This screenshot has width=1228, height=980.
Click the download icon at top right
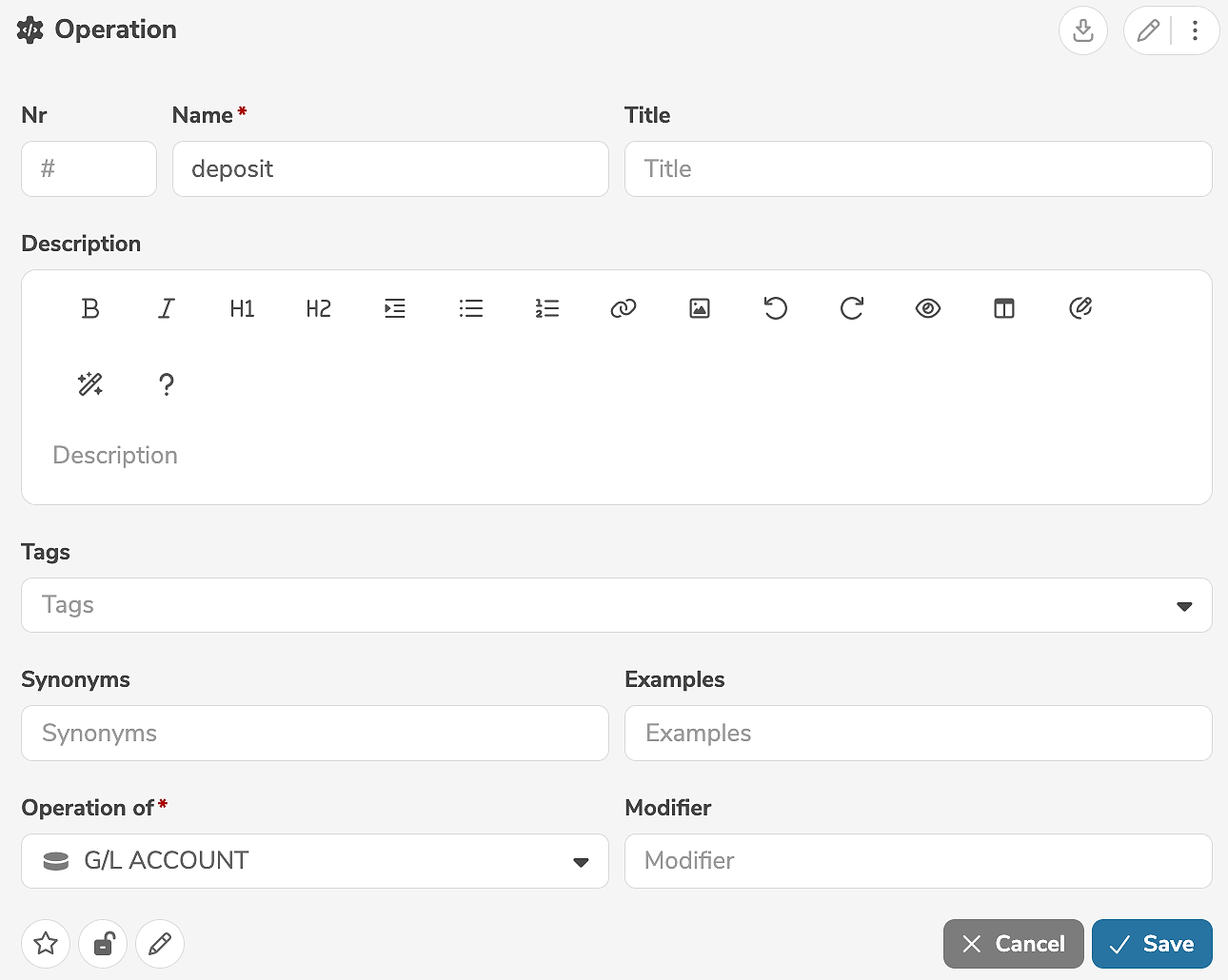click(1083, 30)
